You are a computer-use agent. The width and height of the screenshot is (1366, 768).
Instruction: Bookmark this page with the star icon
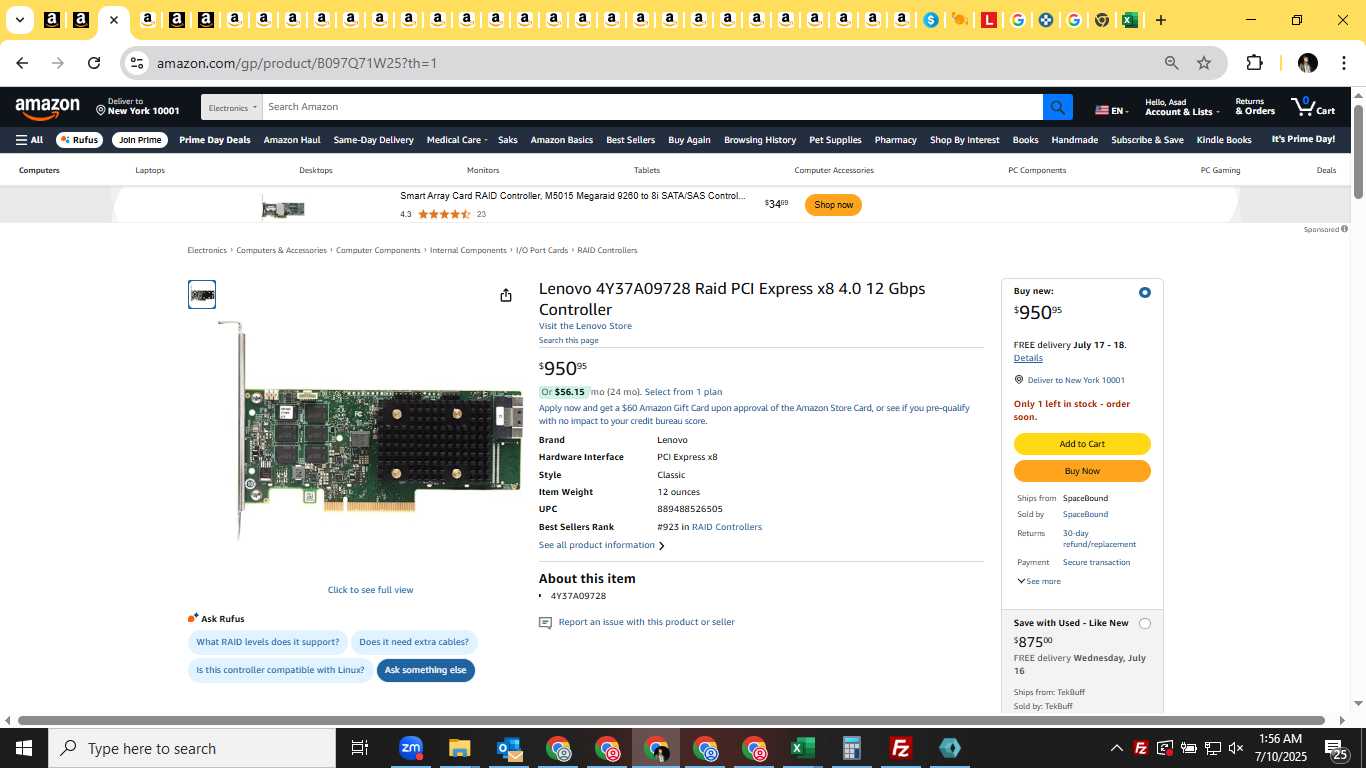1204,63
